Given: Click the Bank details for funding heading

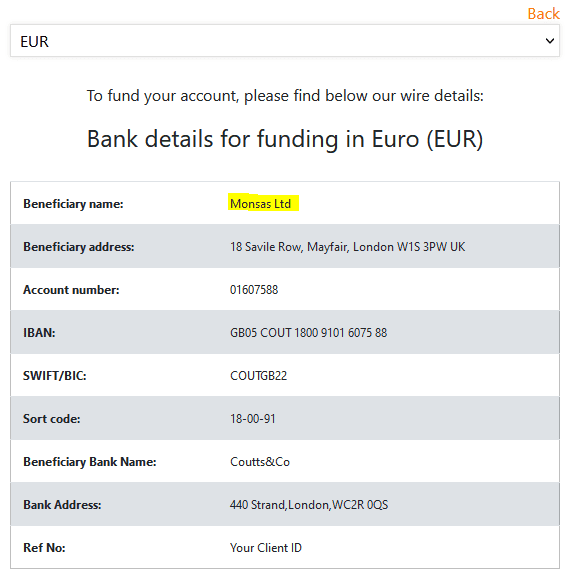Looking at the screenshot, I should click(285, 140).
